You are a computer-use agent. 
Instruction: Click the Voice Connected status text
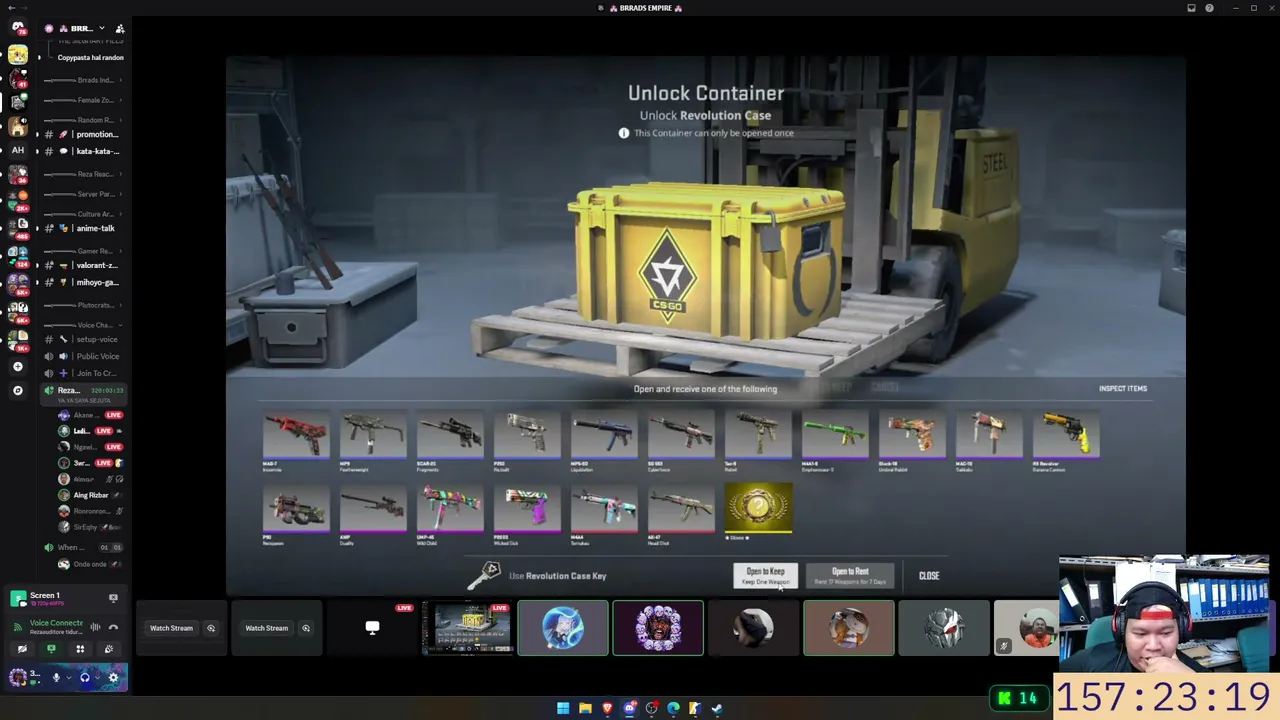56,623
